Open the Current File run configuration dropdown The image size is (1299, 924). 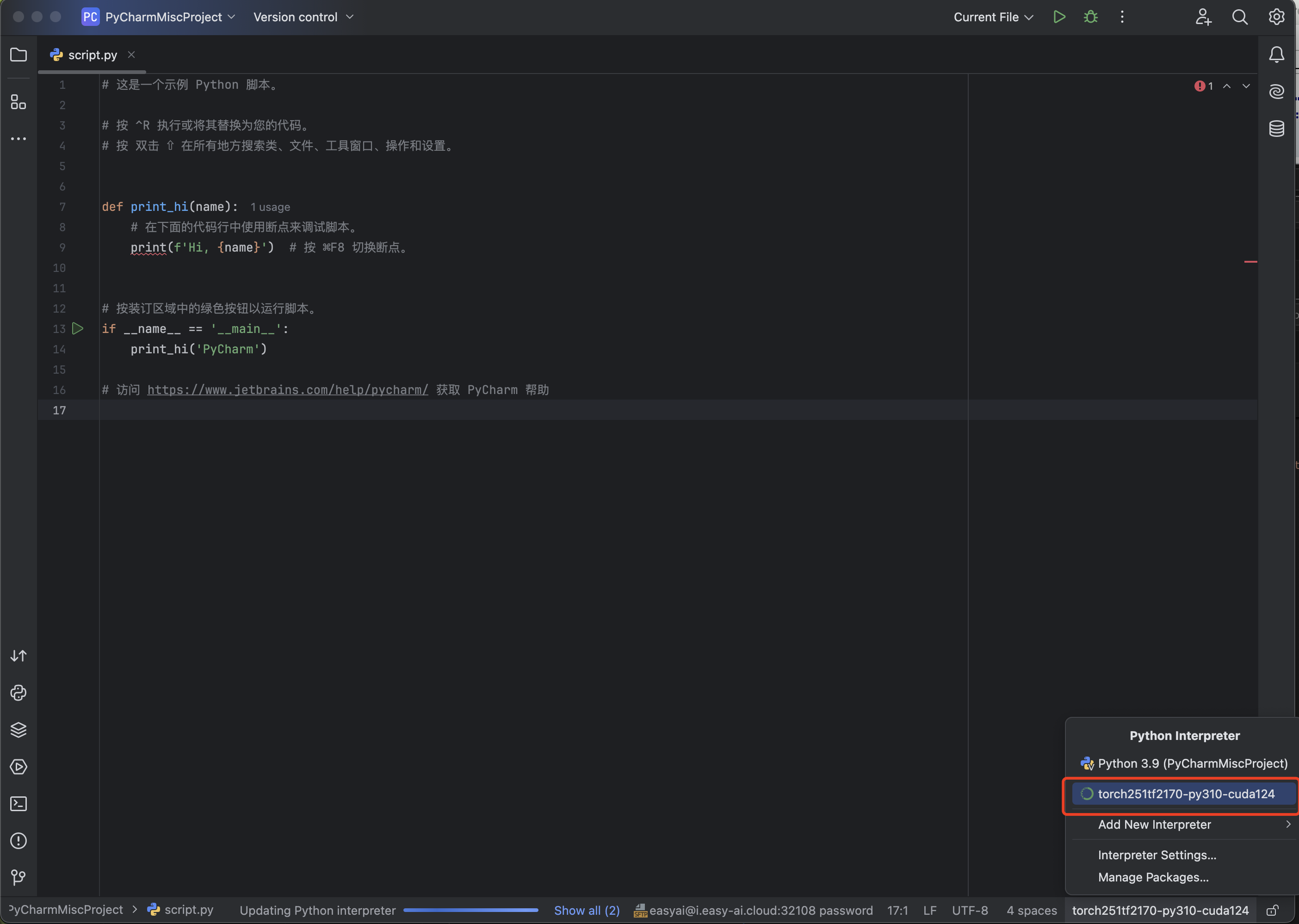(x=994, y=17)
